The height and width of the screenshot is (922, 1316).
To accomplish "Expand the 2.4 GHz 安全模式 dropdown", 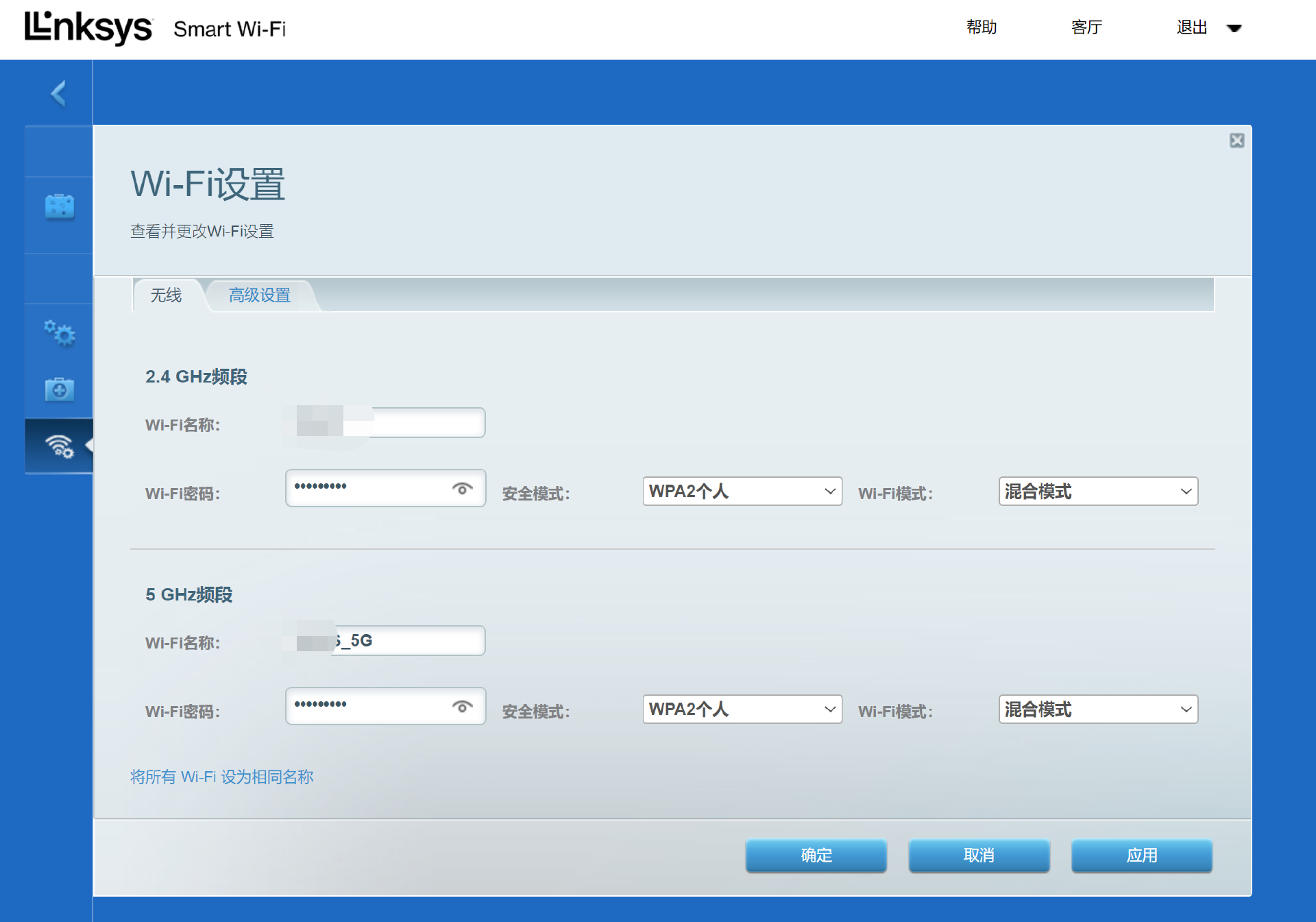I will point(742,492).
